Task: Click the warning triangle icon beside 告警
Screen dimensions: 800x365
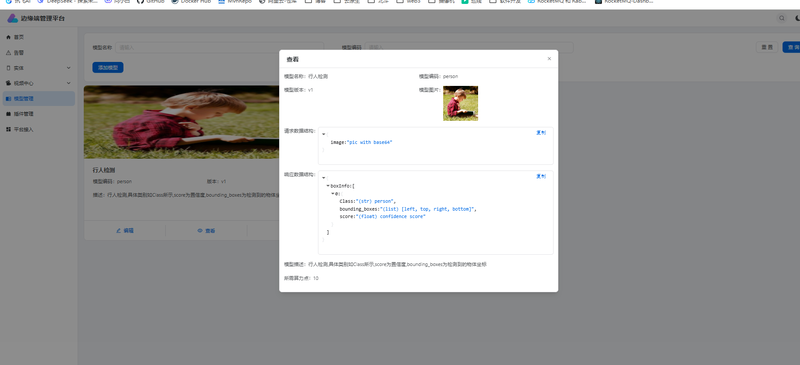Action: [x=8, y=53]
